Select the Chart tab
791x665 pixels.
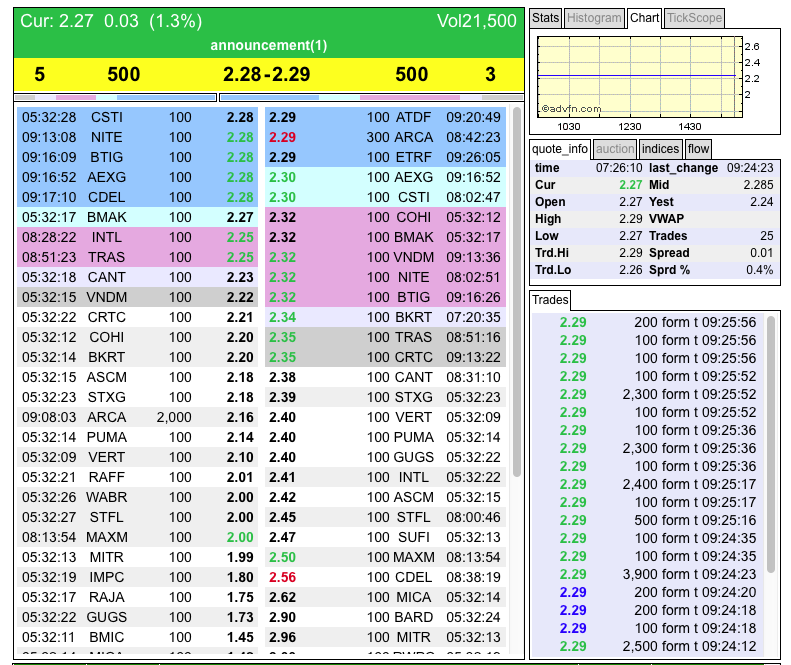tap(644, 18)
